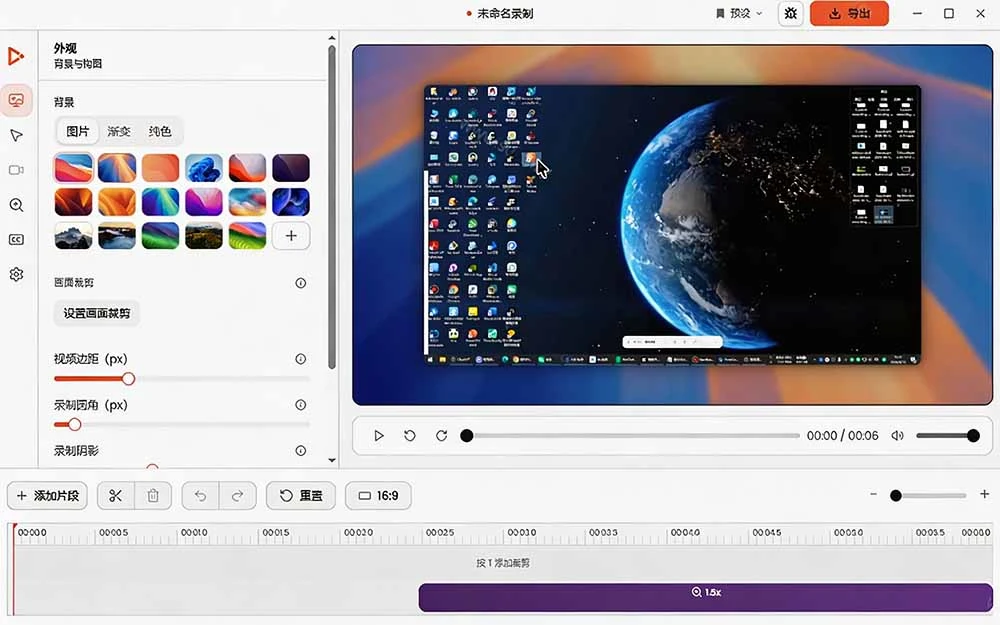The width and height of the screenshot is (1000, 625).
Task: Select the plain orange gradient background
Action: click(x=161, y=168)
